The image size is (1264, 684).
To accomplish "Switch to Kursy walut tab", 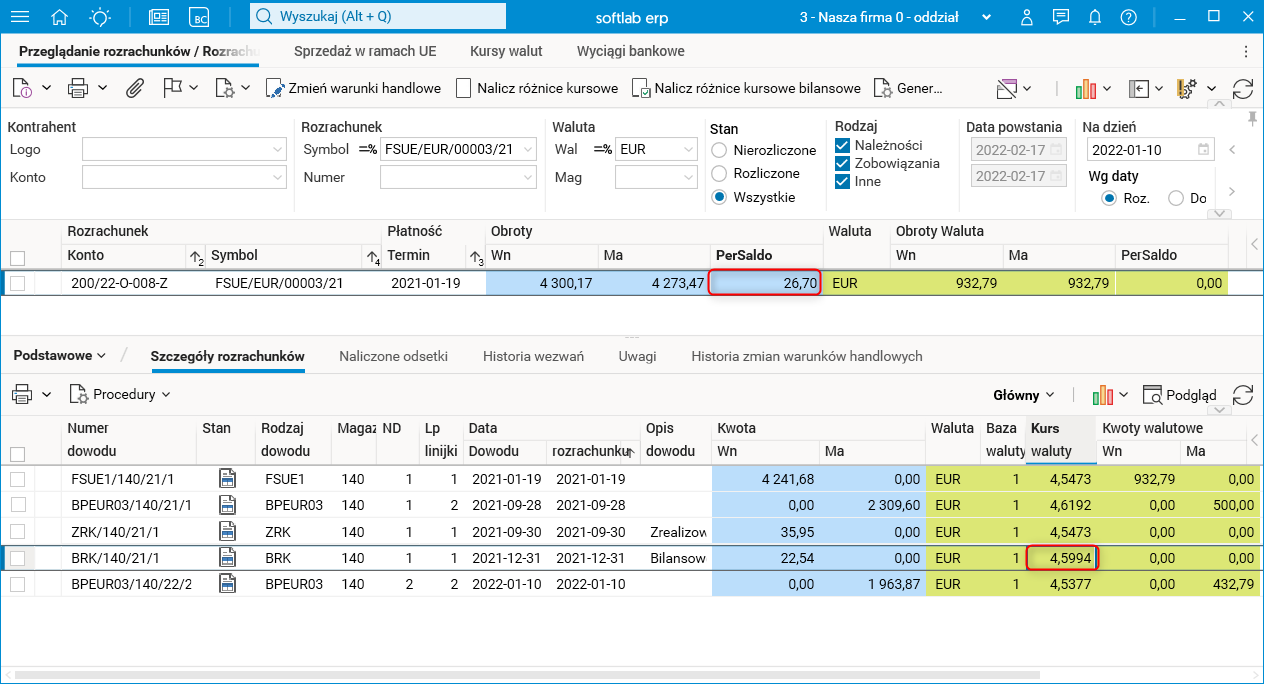I will 506,50.
